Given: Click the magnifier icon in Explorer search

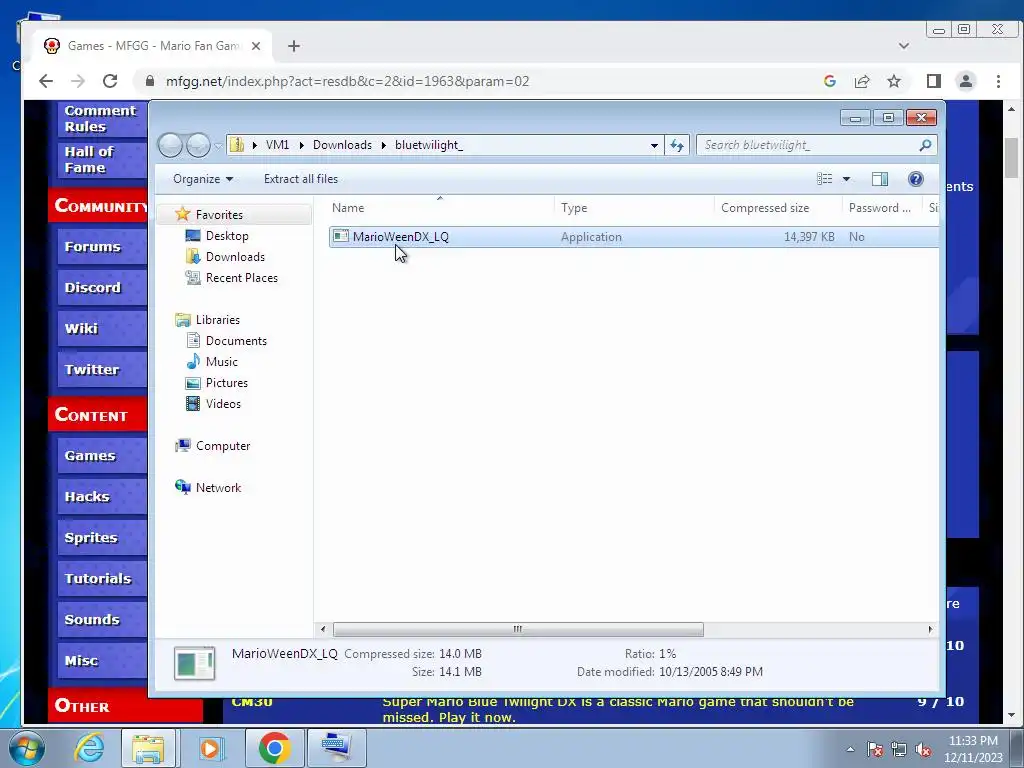Looking at the screenshot, I should 925,145.
